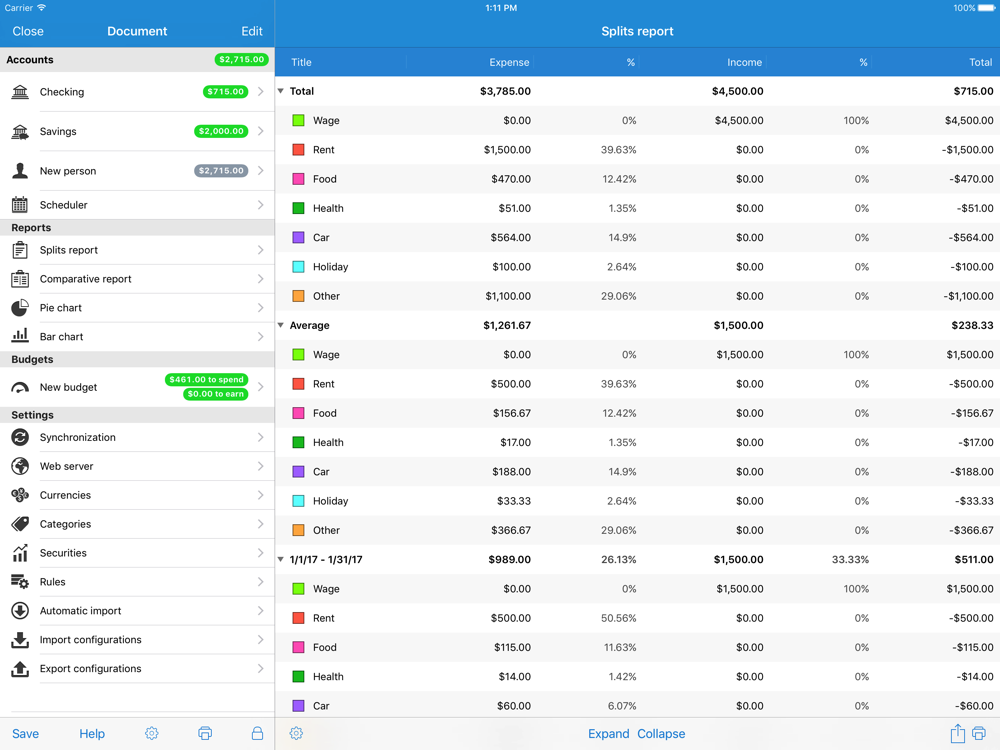The height and width of the screenshot is (750, 1000).
Task: Open the Checking account bank icon
Action: pos(20,92)
